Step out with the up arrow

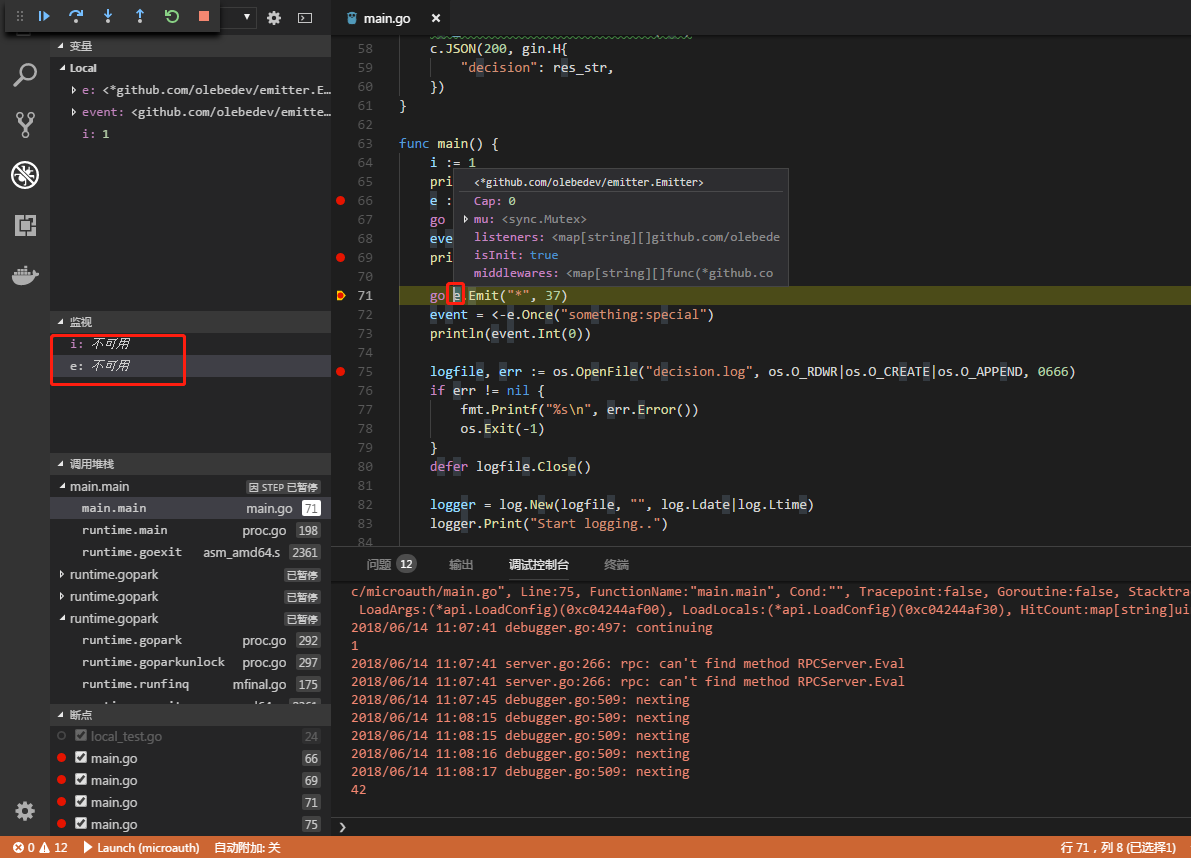pyautogui.click(x=140, y=16)
